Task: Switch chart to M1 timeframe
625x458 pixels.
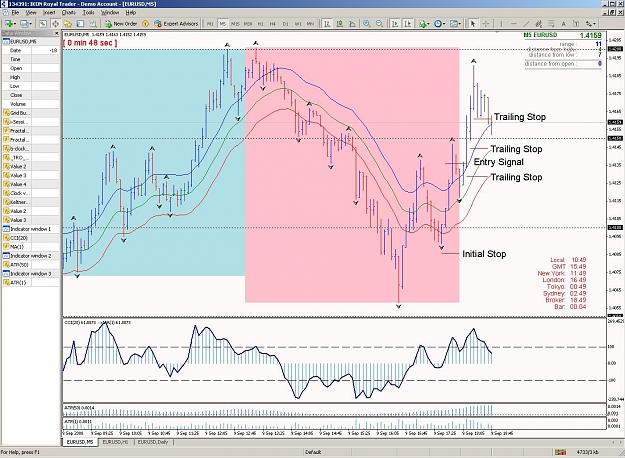Action: (210, 24)
